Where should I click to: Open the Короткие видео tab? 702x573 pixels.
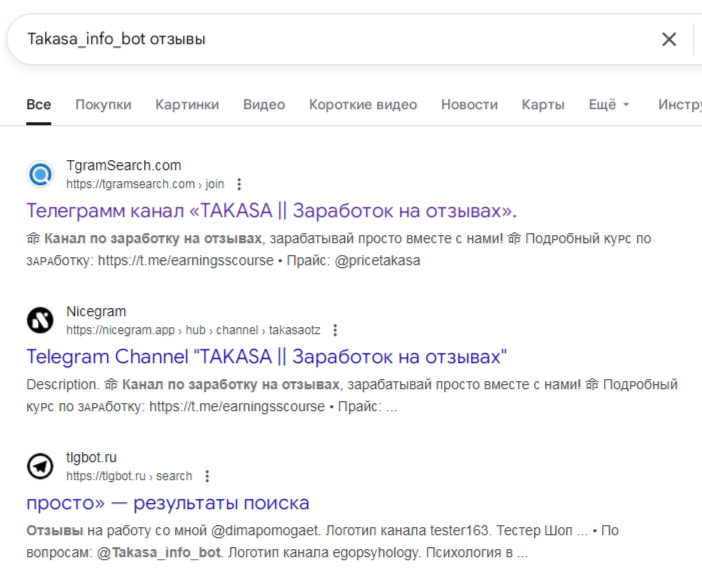tap(363, 105)
